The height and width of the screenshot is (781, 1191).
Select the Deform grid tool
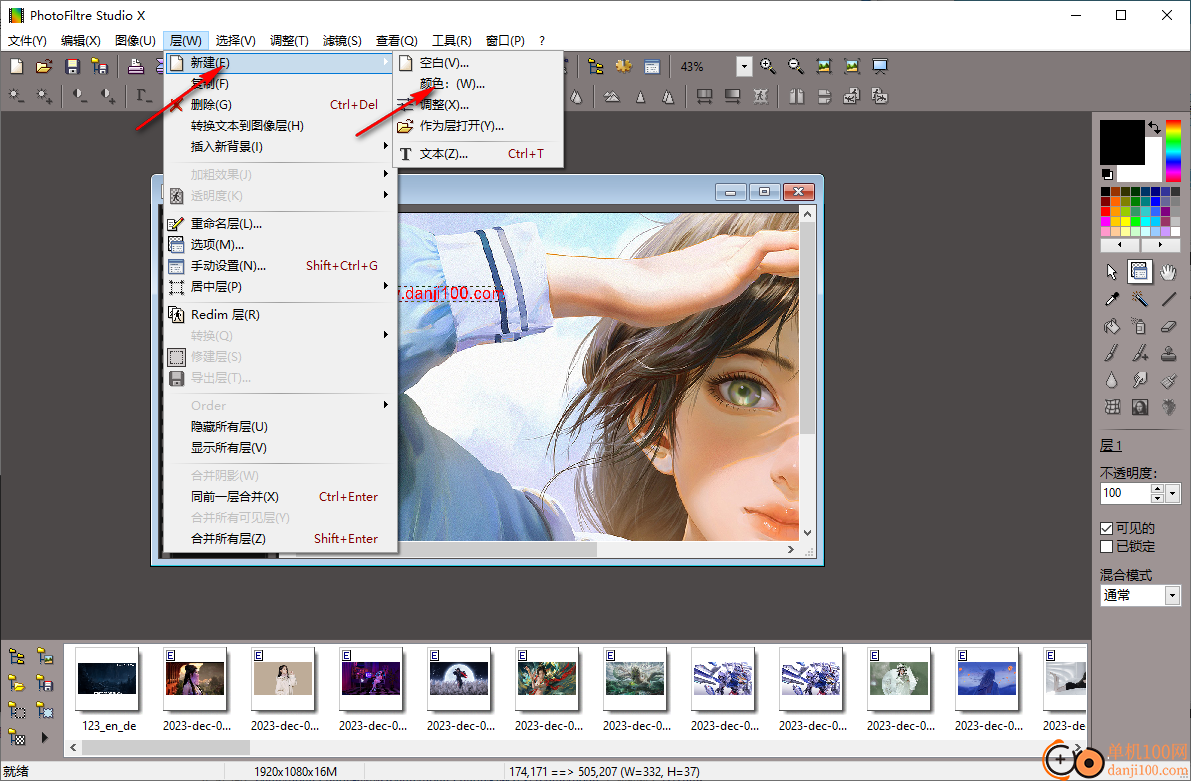tap(1111, 407)
